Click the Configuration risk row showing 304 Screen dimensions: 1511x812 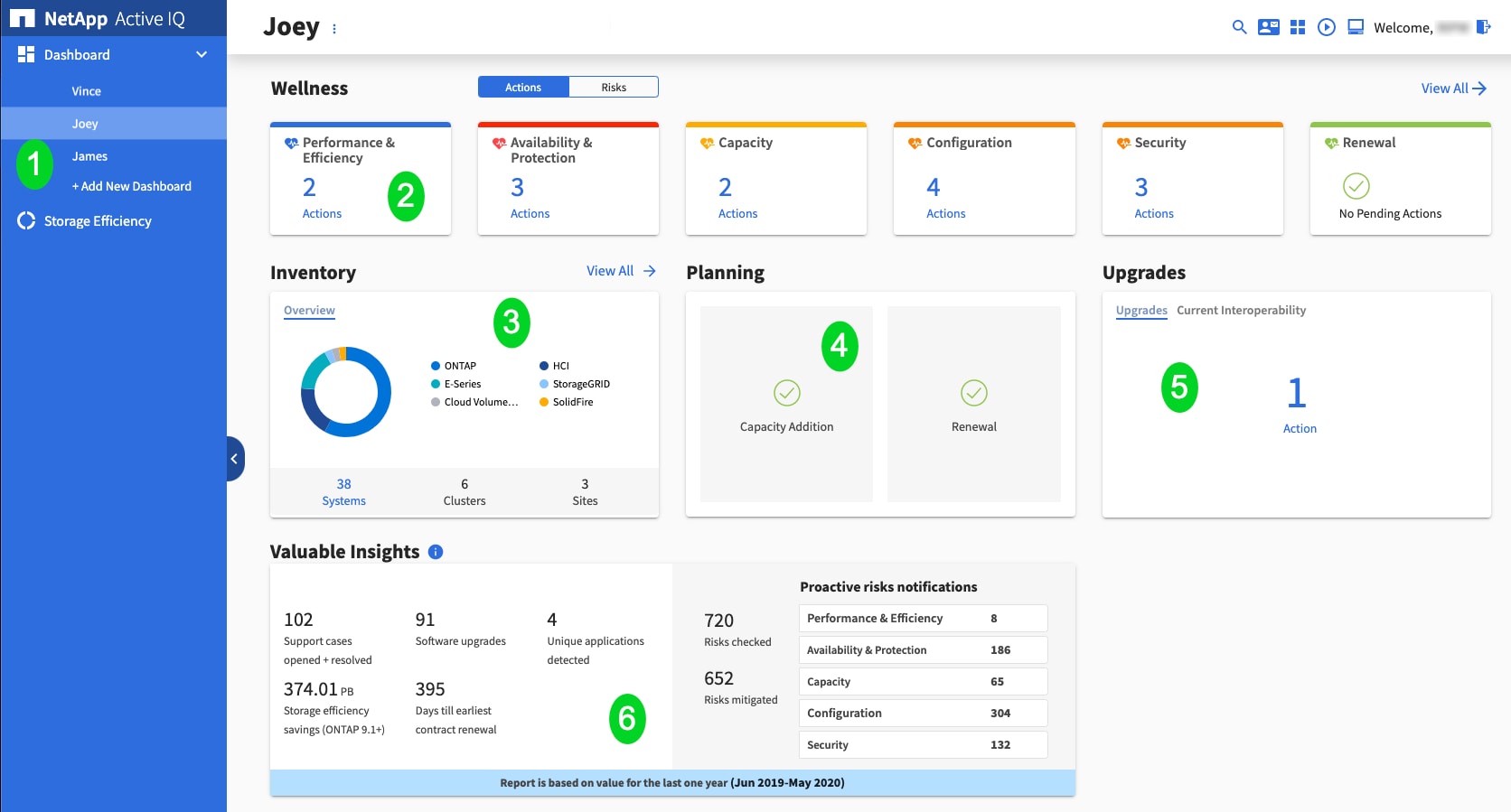coord(923,713)
